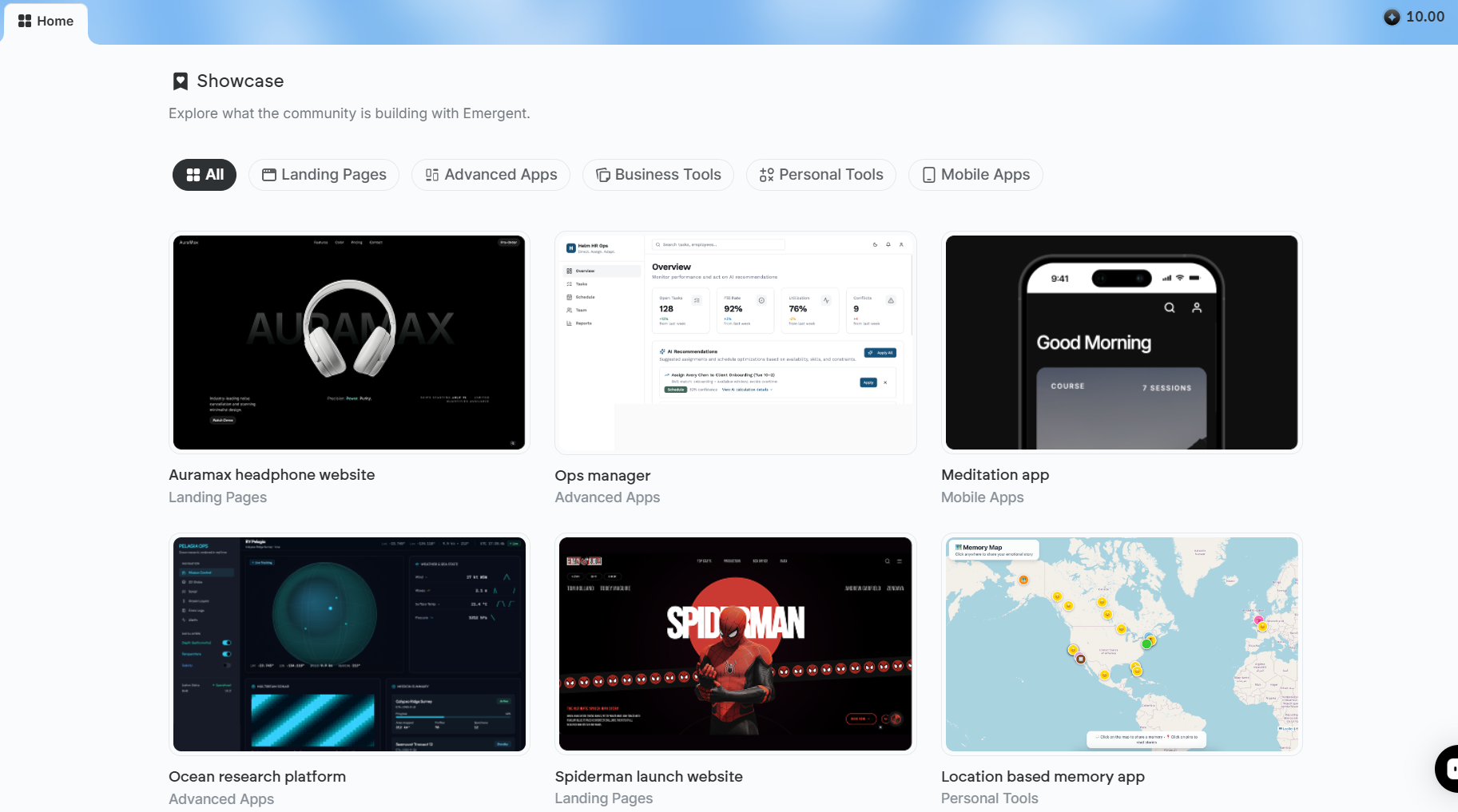
Task: Click Personal Tools label under memory app
Action: [989, 798]
